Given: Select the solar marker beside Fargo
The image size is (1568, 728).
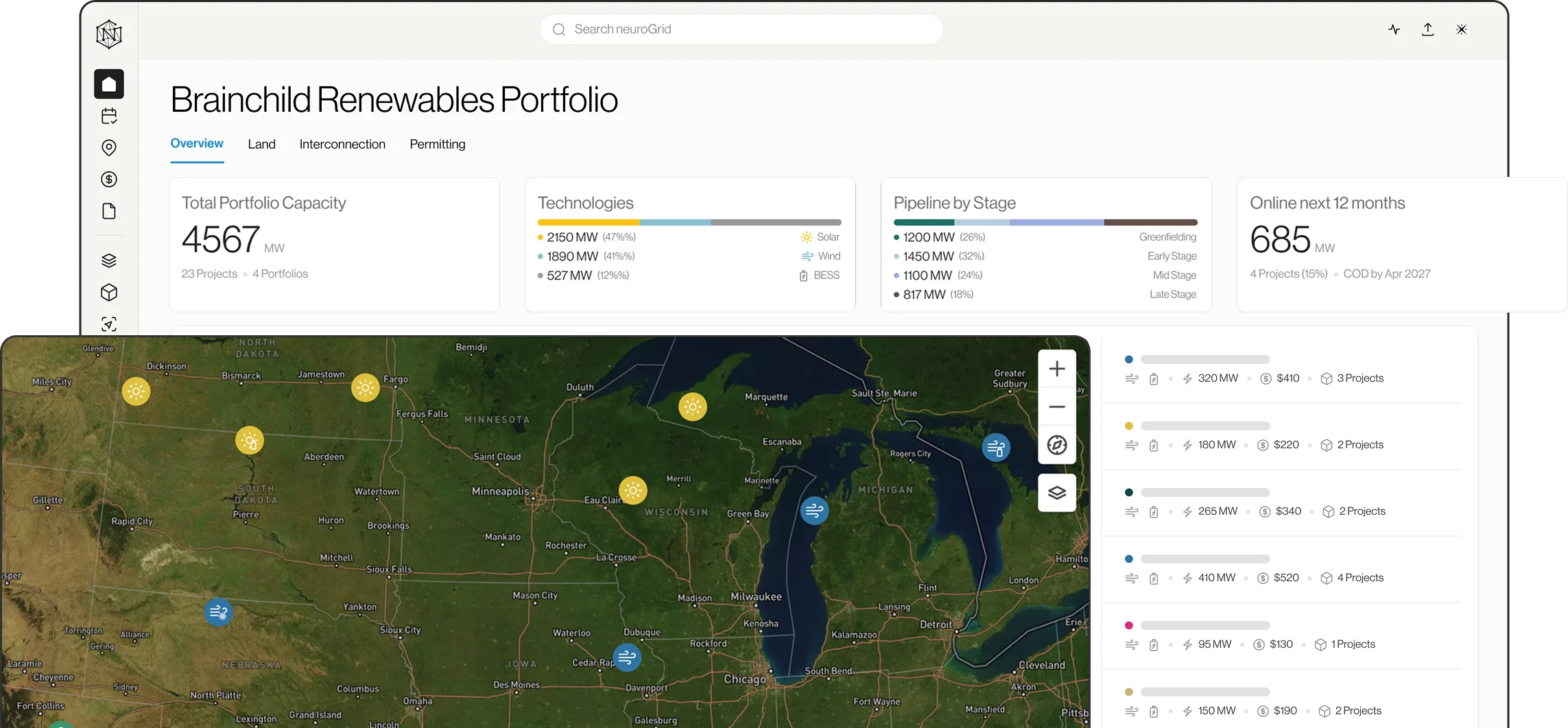Looking at the screenshot, I should pos(366,388).
